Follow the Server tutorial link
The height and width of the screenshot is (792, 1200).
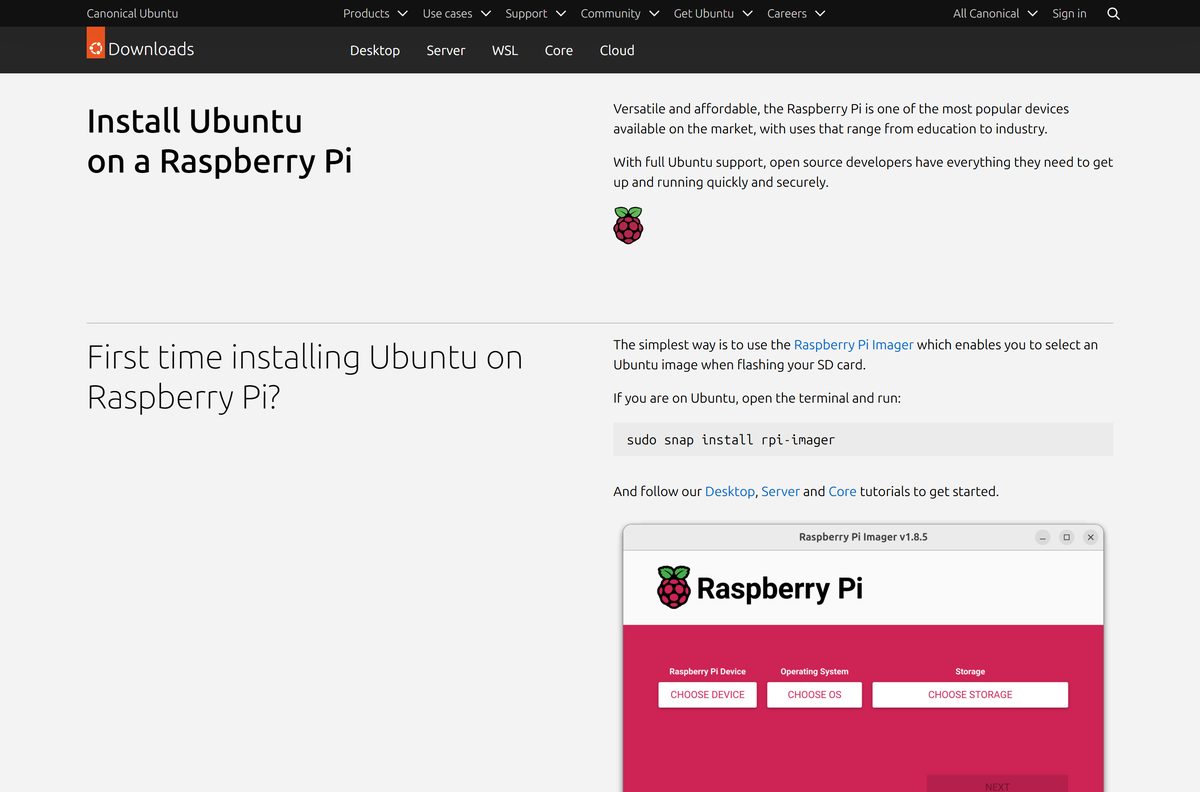coord(780,491)
